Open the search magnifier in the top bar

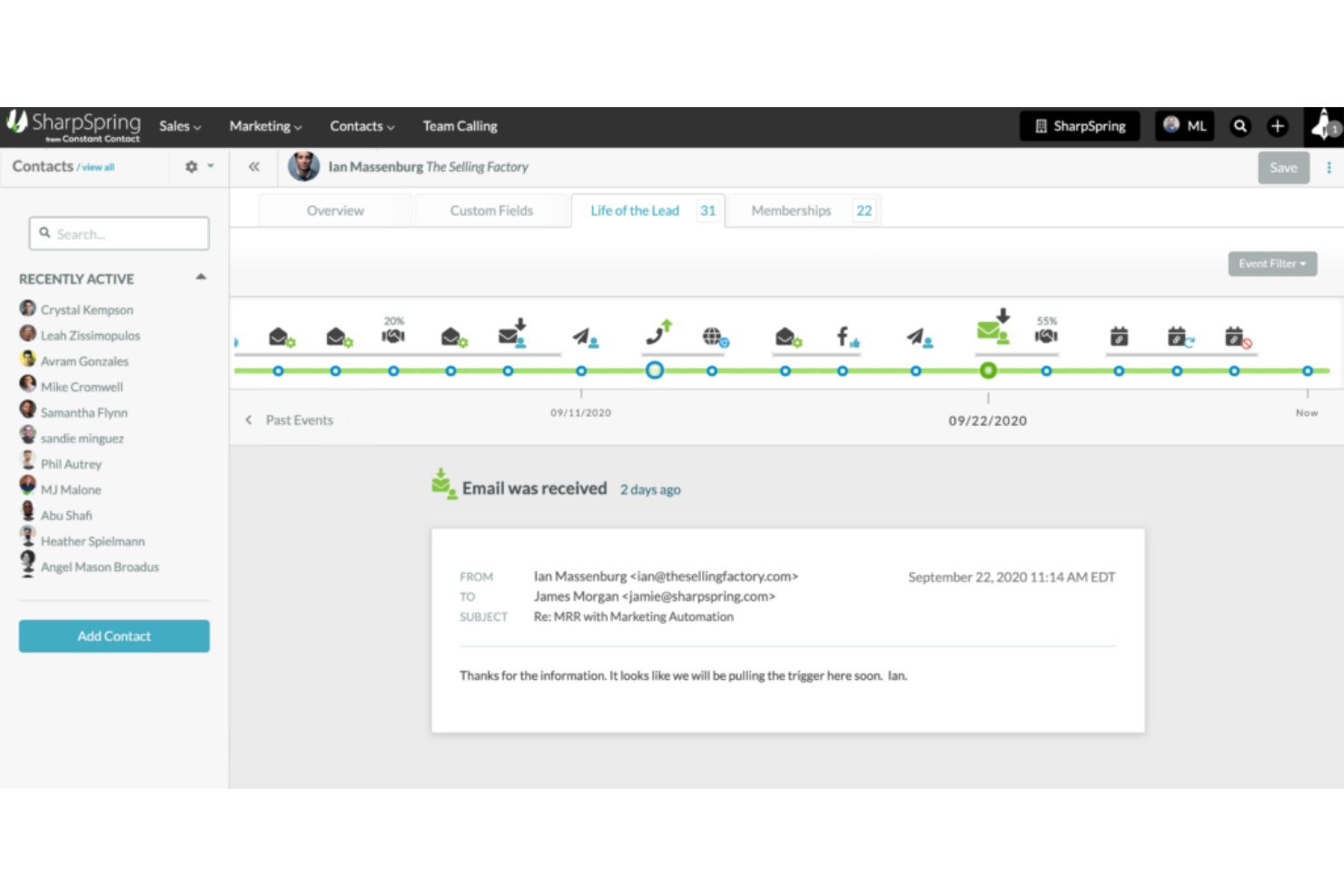[1240, 126]
